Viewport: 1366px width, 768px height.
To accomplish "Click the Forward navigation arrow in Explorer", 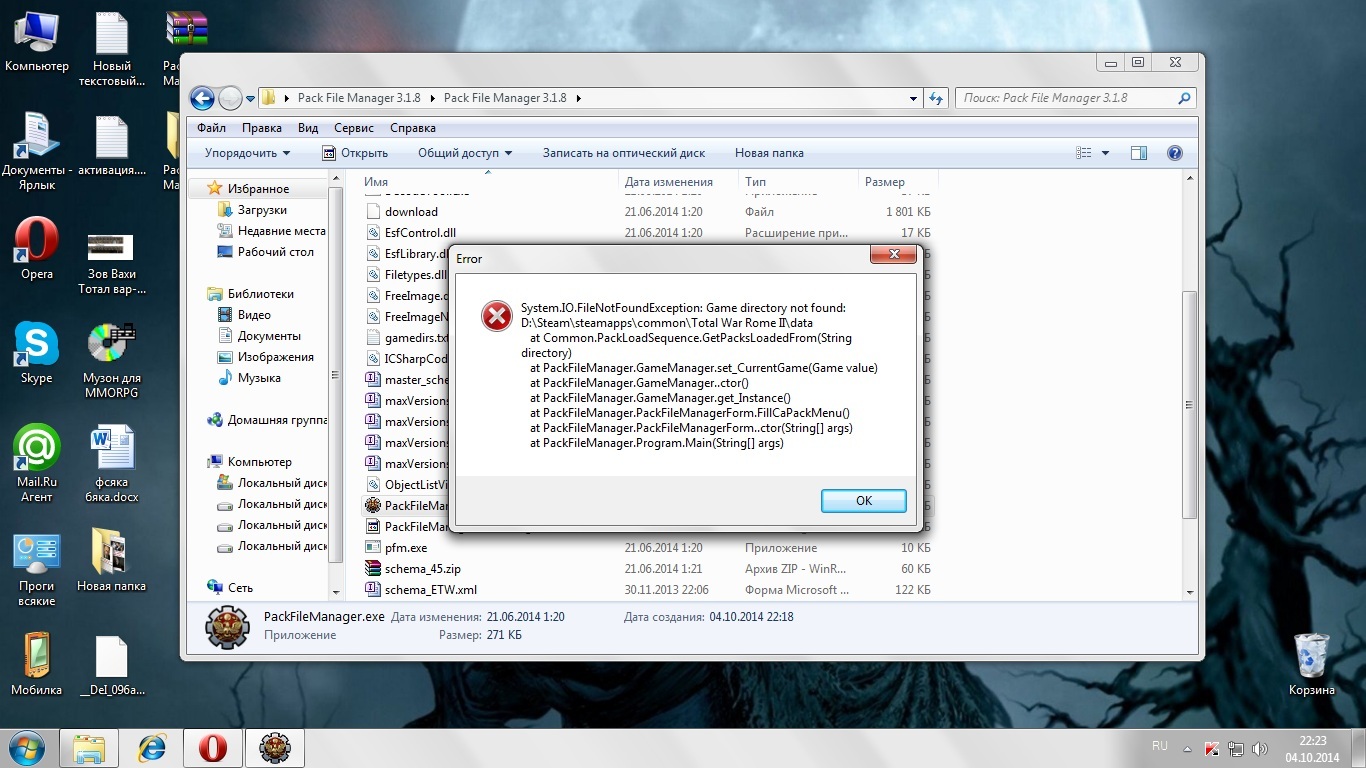I will click(230, 98).
